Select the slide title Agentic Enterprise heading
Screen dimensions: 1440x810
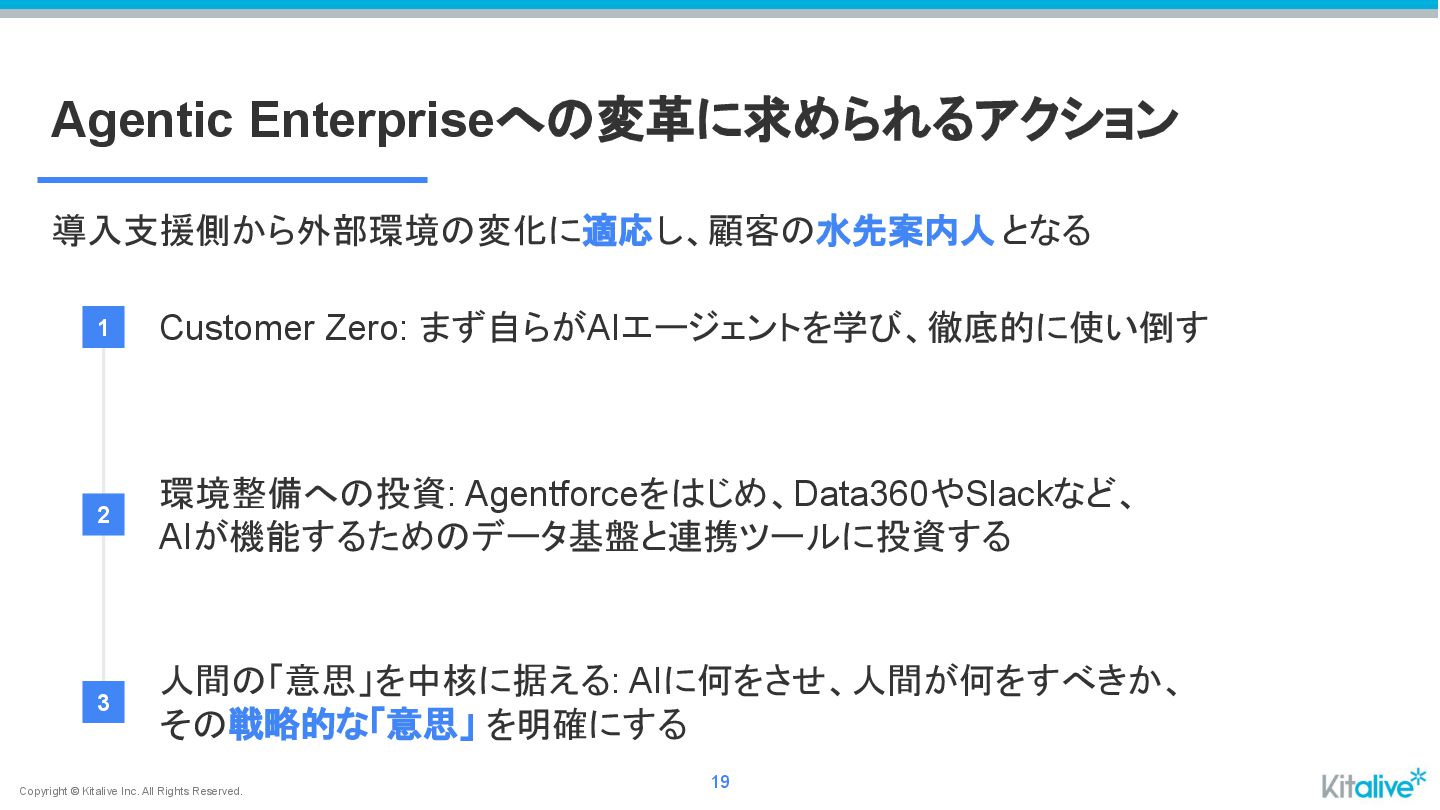[x=614, y=121]
